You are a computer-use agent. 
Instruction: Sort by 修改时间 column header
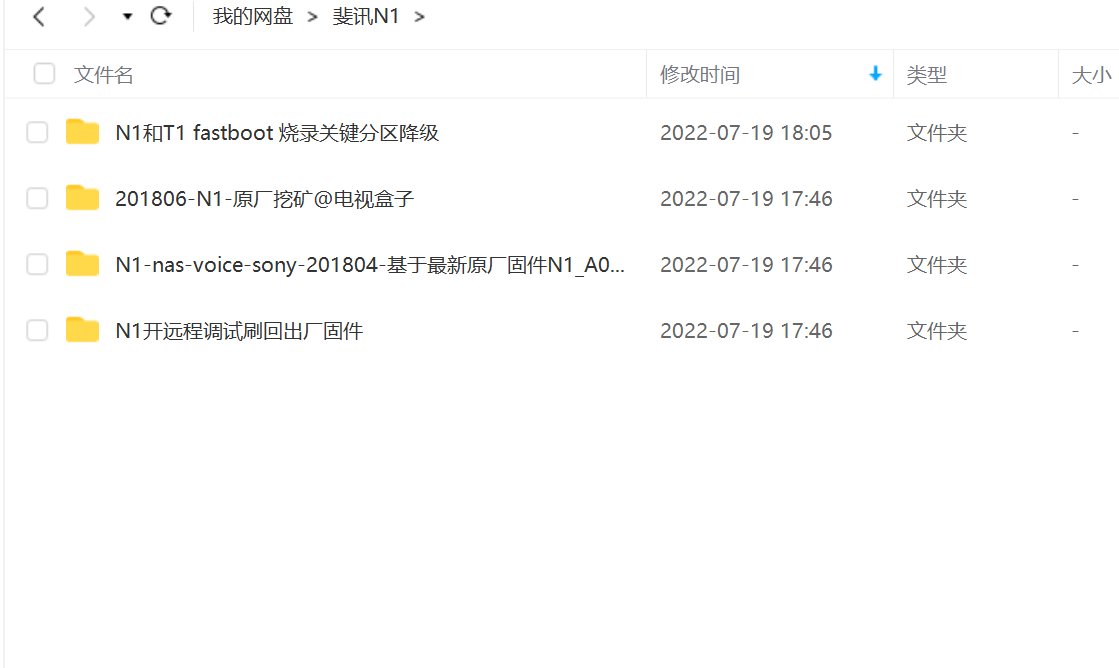(700, 74)
